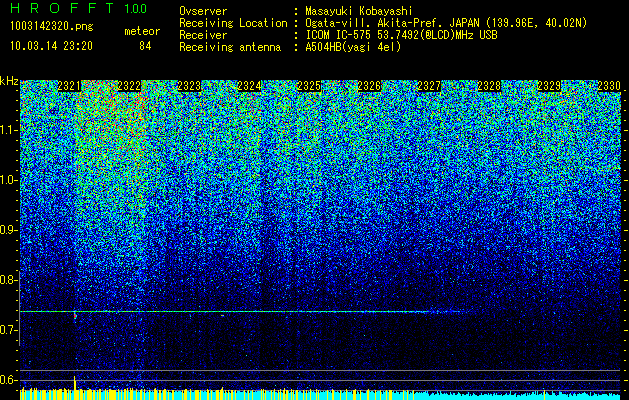Click the 2327 time marker label
Viewport: 629px width, 400px height.
(x=429, y=86)
